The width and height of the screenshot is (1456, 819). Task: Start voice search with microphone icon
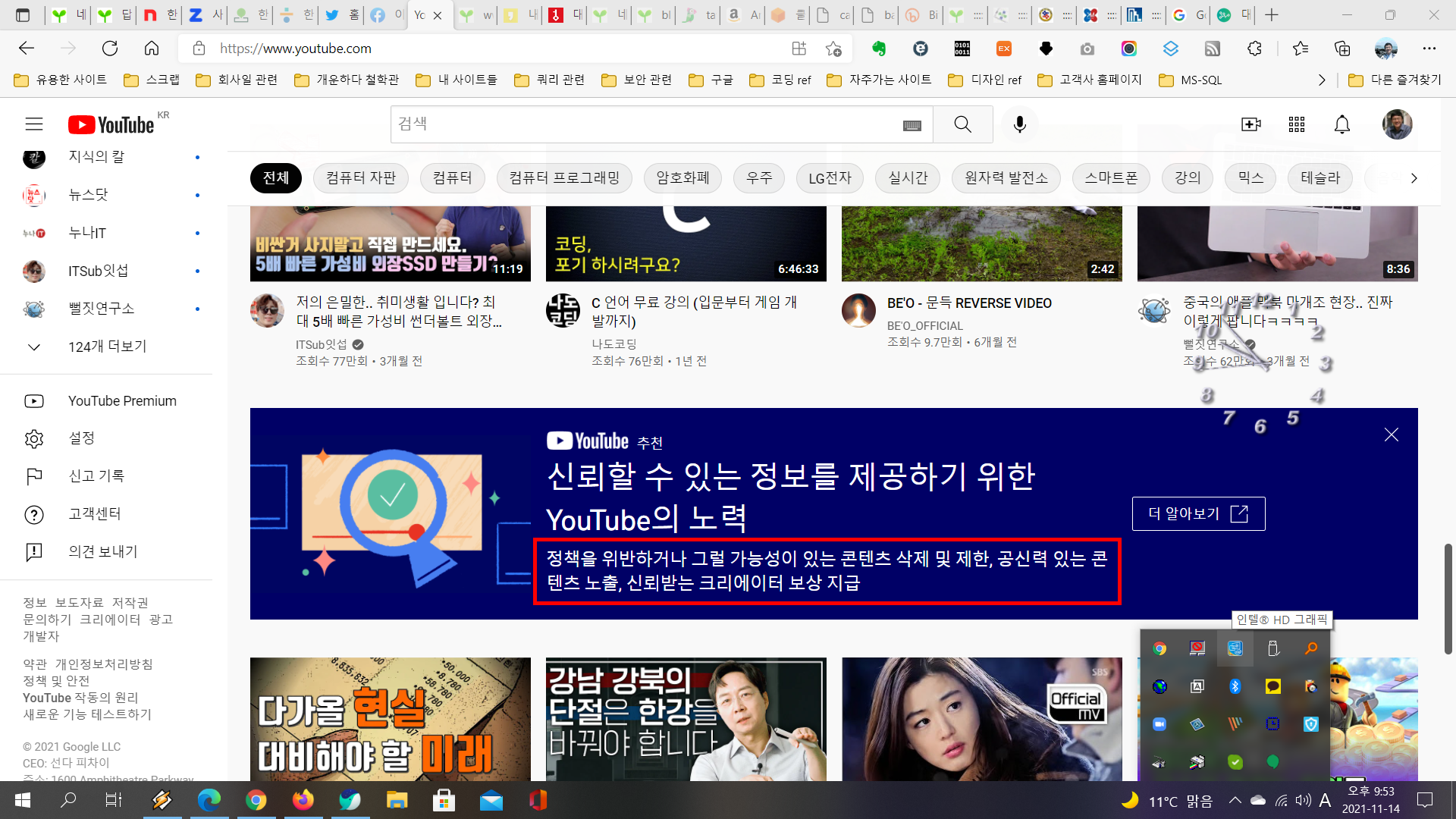[1020, 124]
